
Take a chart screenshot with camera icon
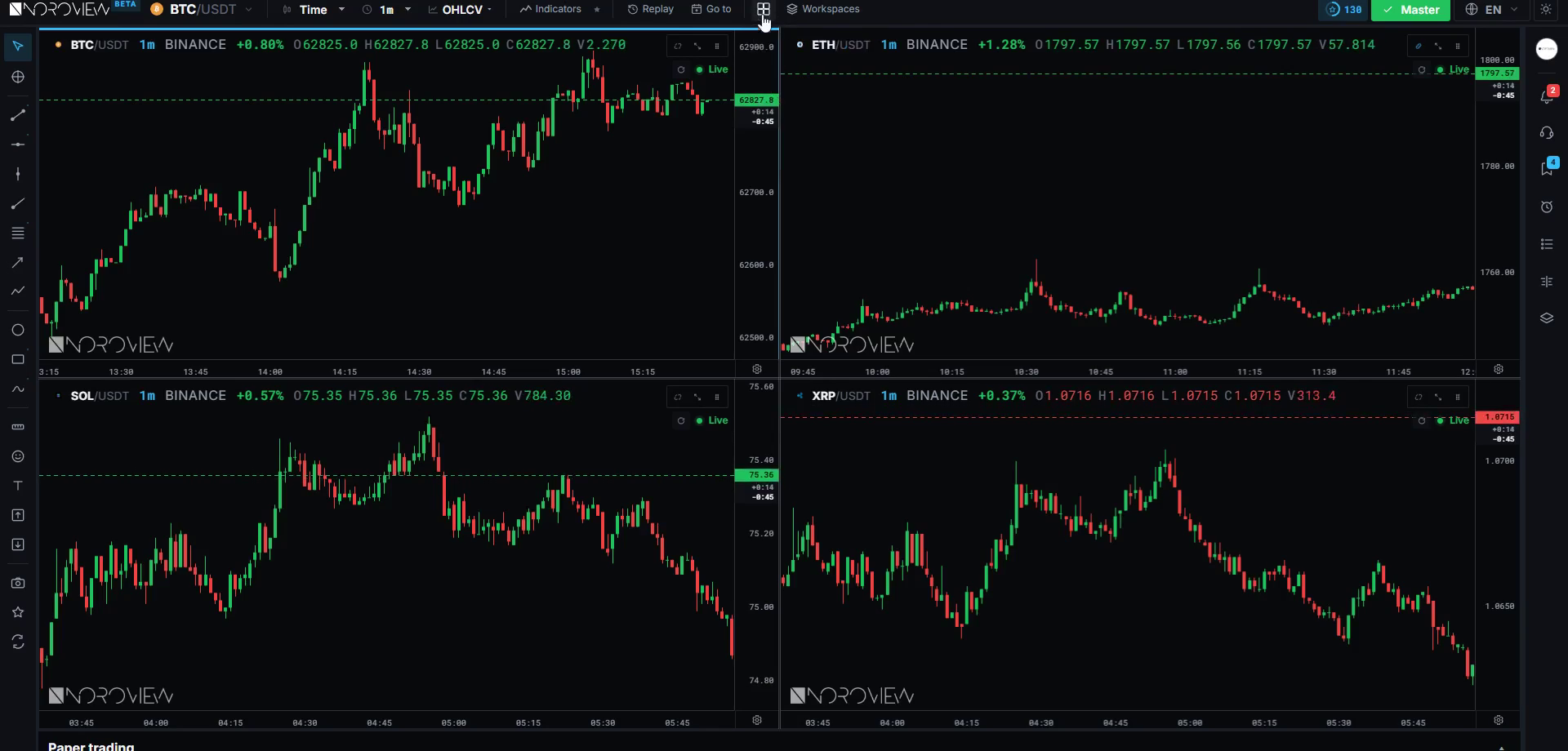click(18, 583)
